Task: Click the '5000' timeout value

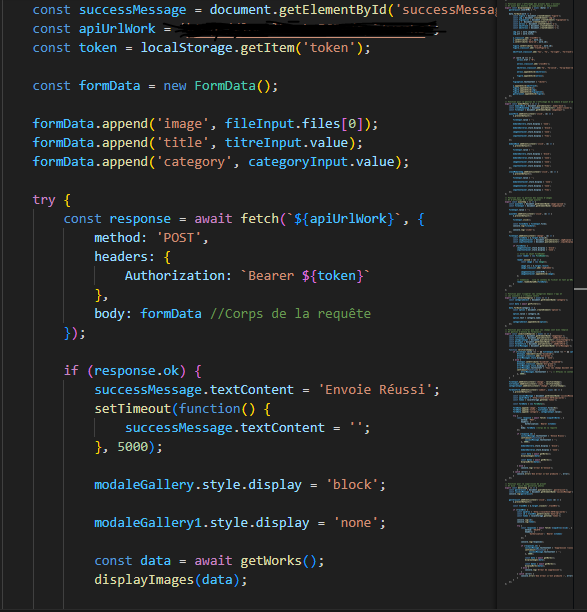Action: 132,447
